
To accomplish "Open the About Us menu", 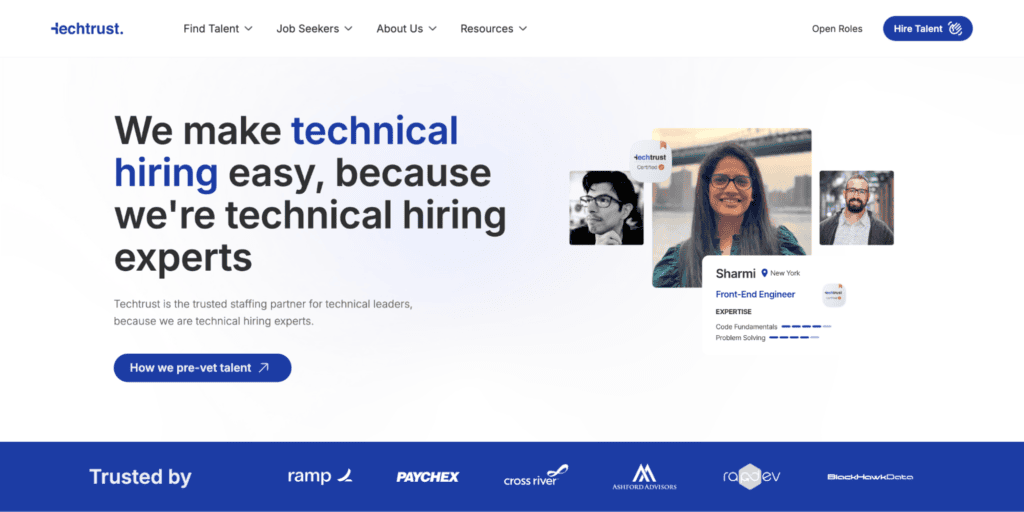I will coord(406,29).
